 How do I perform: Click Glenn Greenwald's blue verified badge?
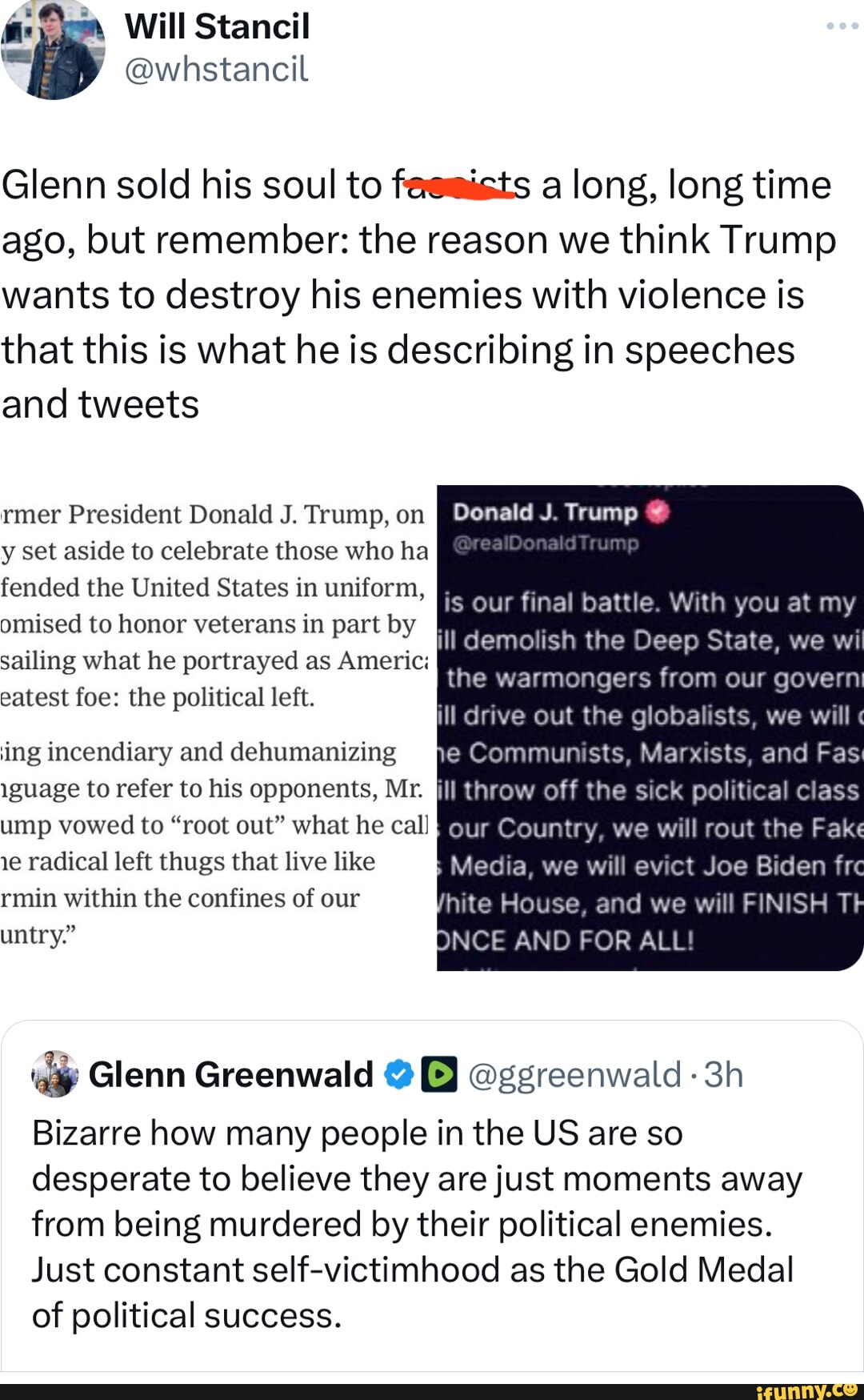pyautogui.click(x=398, y=1075)
